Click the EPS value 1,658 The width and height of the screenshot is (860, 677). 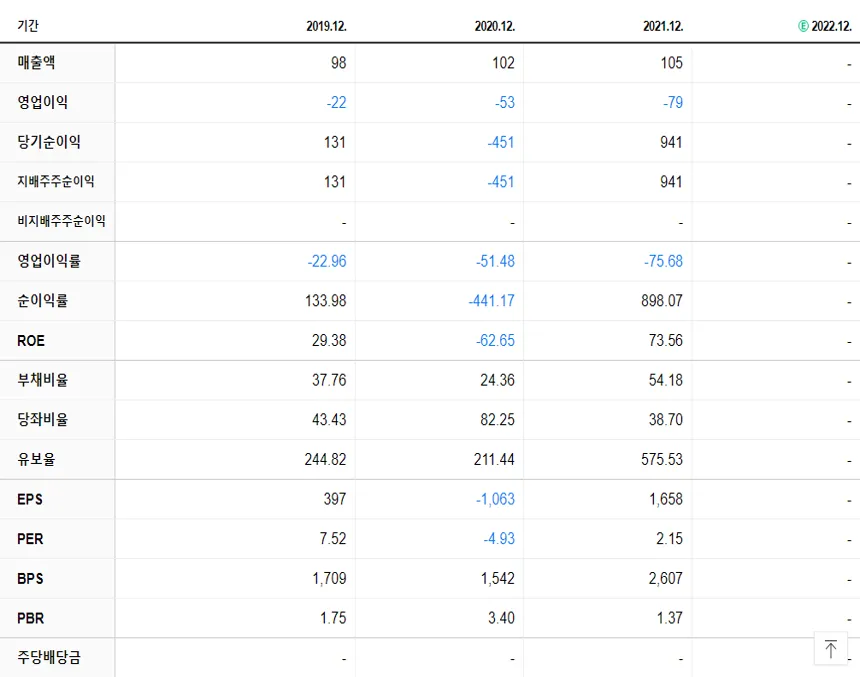click(666, 499)
